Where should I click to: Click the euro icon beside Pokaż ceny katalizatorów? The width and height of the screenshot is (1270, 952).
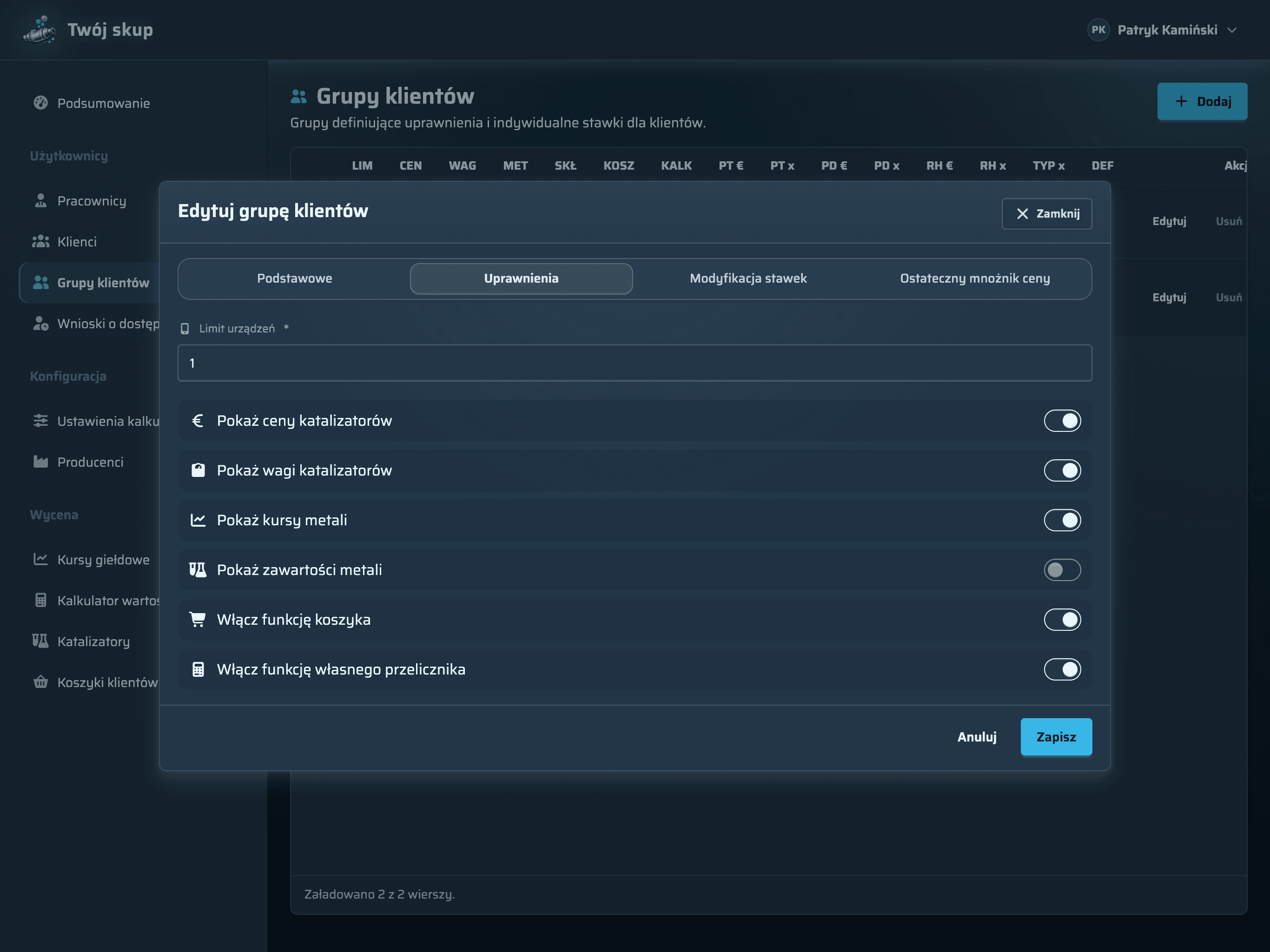(x=198, y=421)
